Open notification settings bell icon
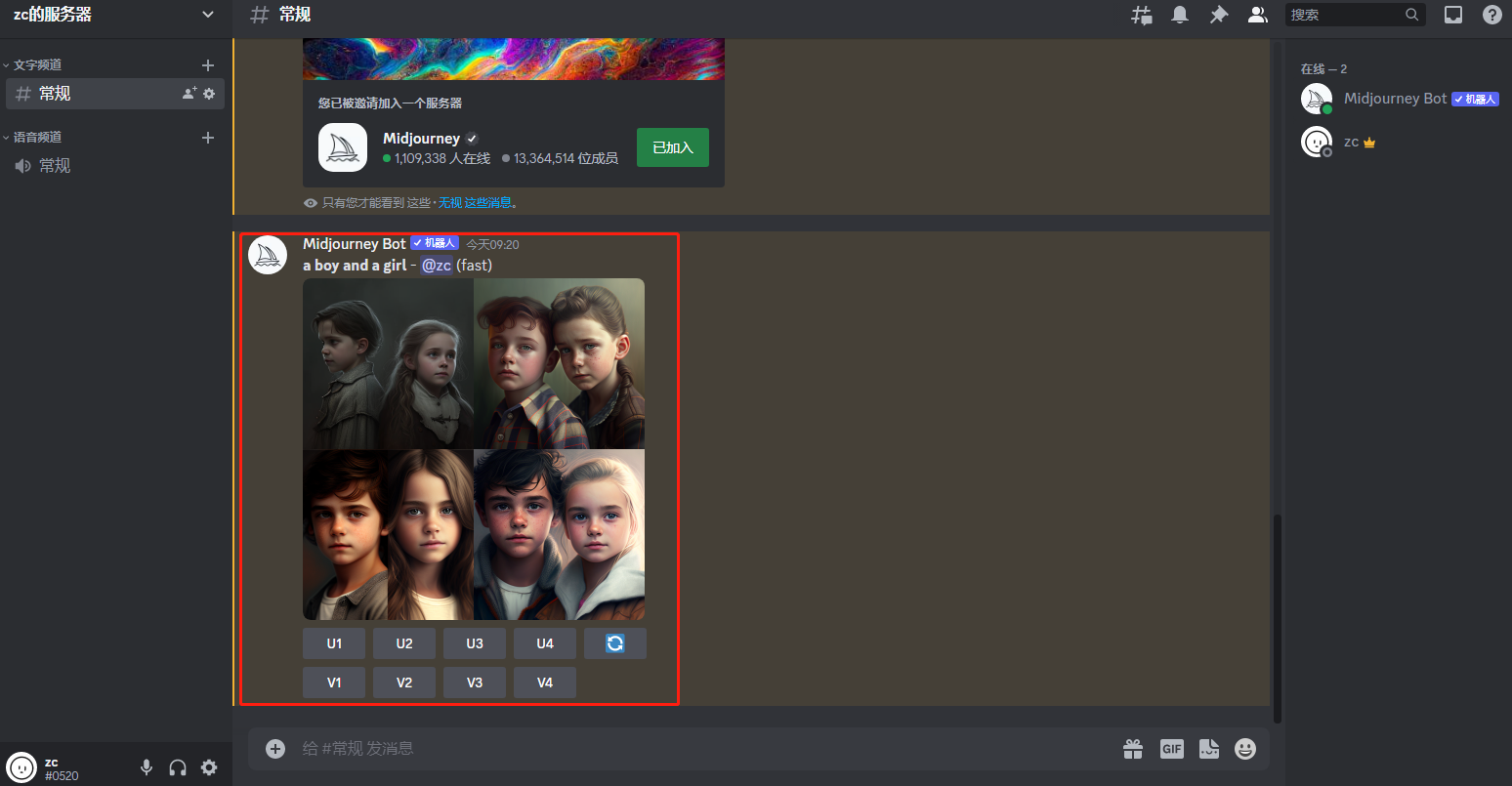This screenshot has width=1512, height=786. click(x=1180, y=15)
